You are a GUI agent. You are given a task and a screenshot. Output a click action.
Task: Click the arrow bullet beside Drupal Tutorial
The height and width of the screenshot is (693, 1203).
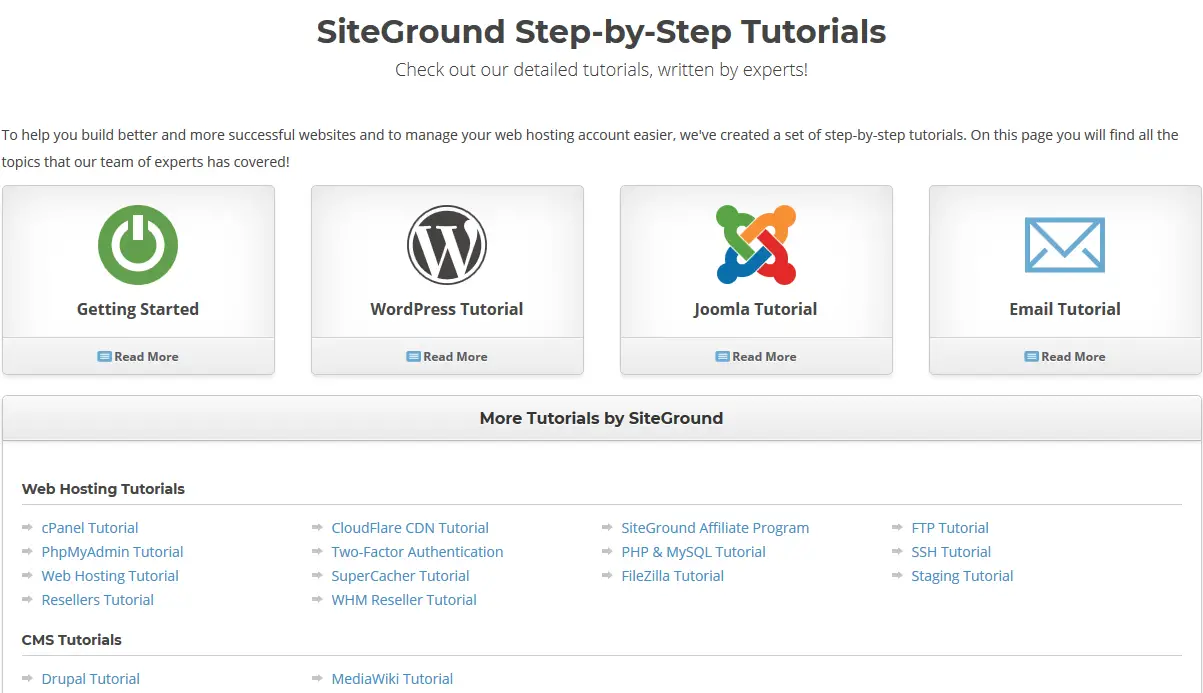(x=28, y=678)
